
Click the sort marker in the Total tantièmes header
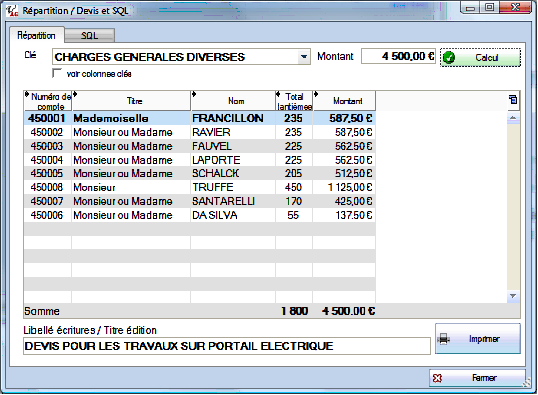pos(278,94)
